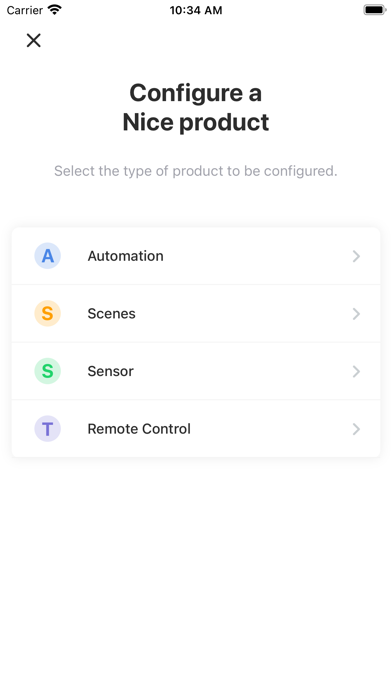392x696 pixels.
Task: Select the Scenes label
Action: point(111,314)
